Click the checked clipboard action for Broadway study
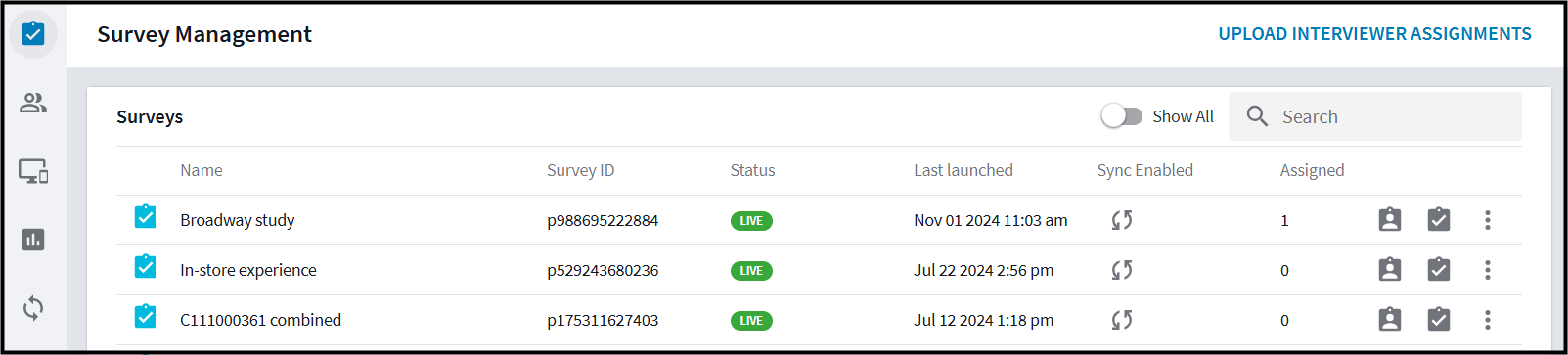 [x=1439, y=219]
